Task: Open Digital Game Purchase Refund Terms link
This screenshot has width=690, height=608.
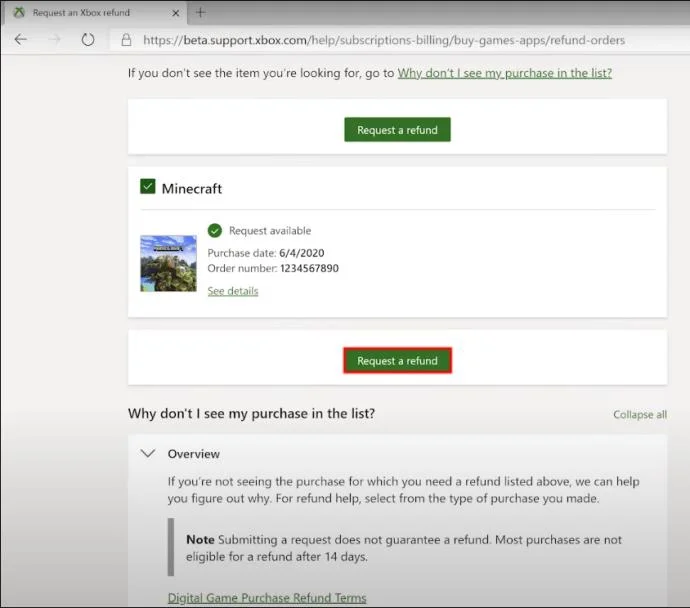Action: [267, 597]
